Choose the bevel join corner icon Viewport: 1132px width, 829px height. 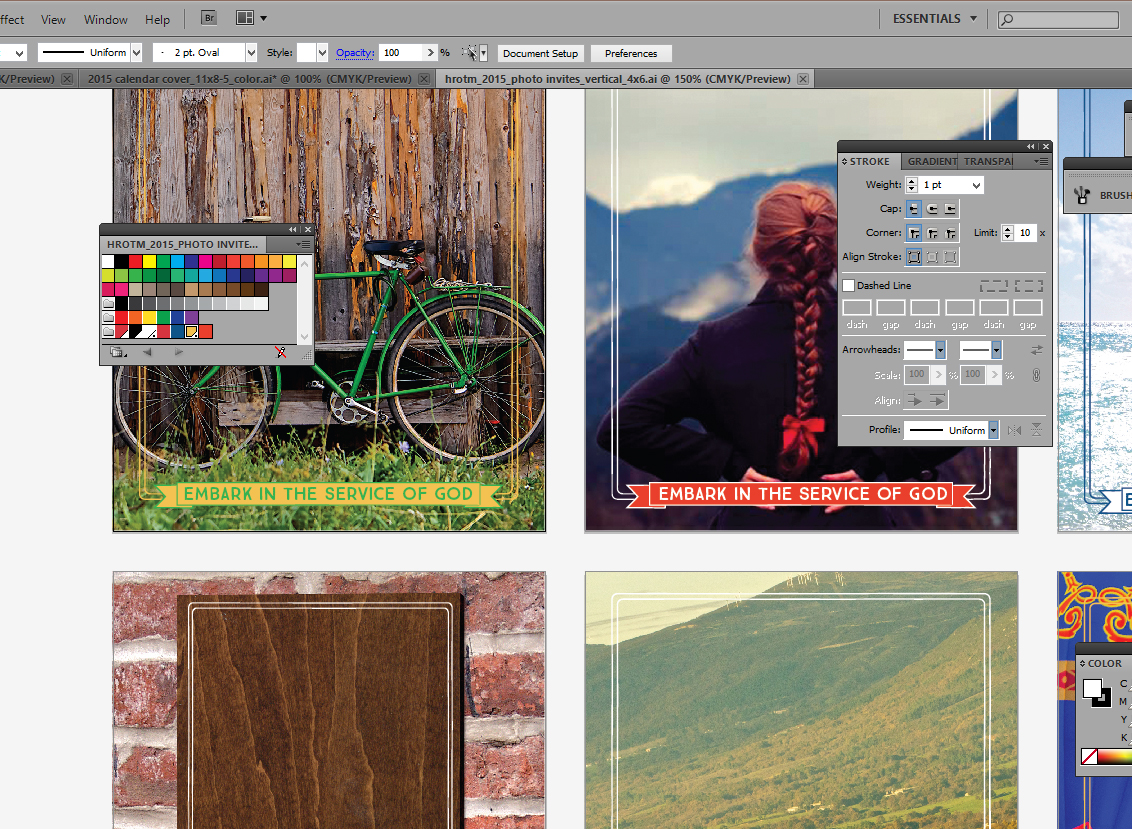click(x=950, y=233)
